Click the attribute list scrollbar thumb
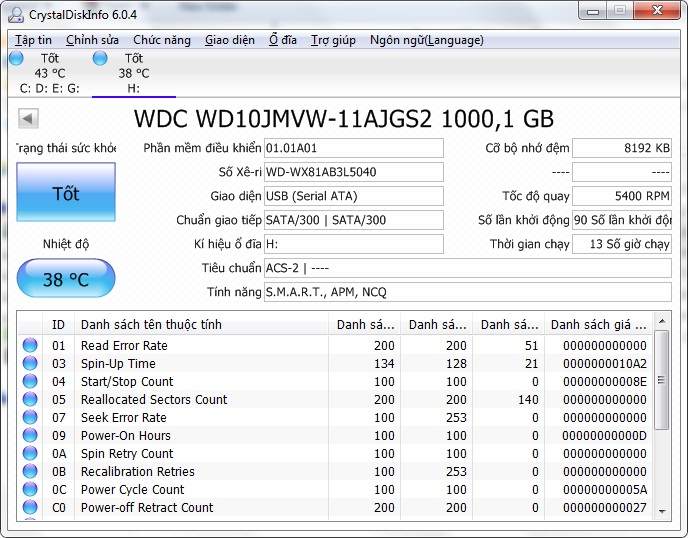The image size is (688, 538). tap(662, 380)
